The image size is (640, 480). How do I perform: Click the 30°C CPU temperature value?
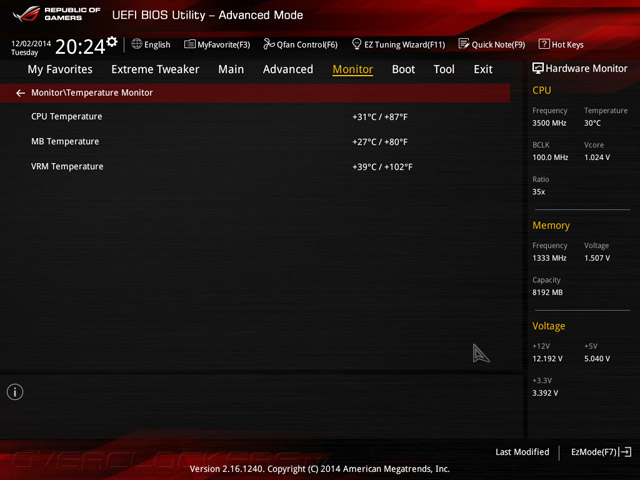(x=592, y=123)
